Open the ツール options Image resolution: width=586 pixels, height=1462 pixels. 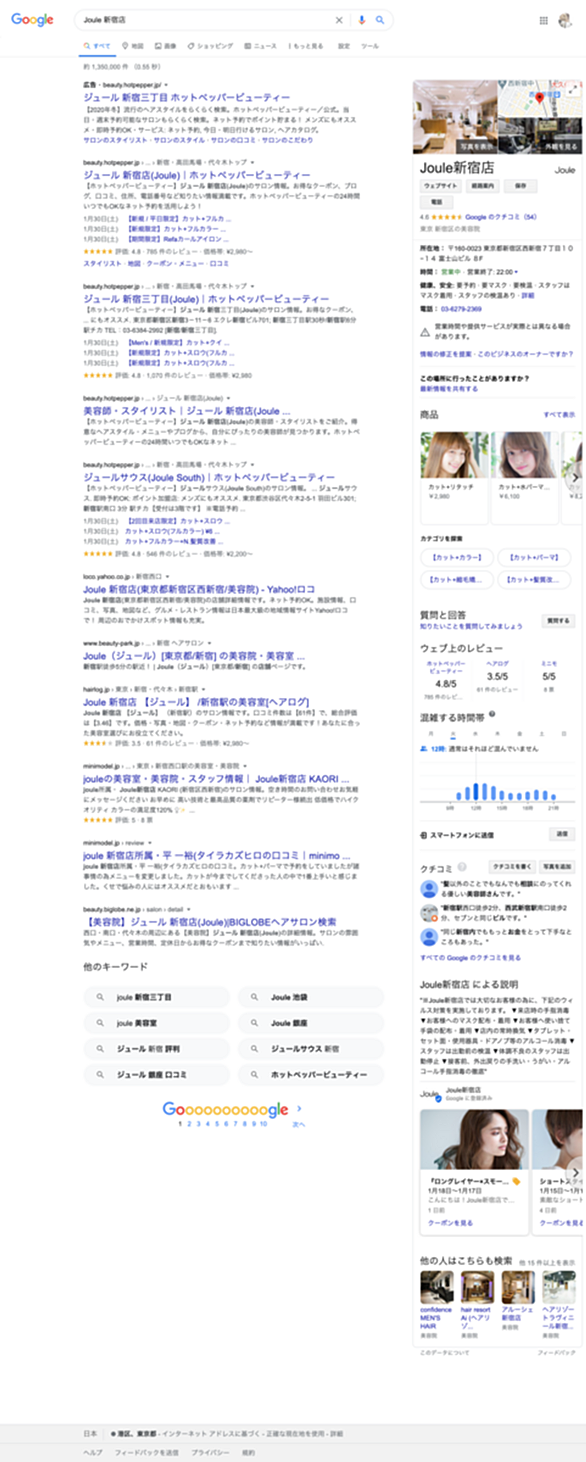pyautogui.click(x=369, y=46)
